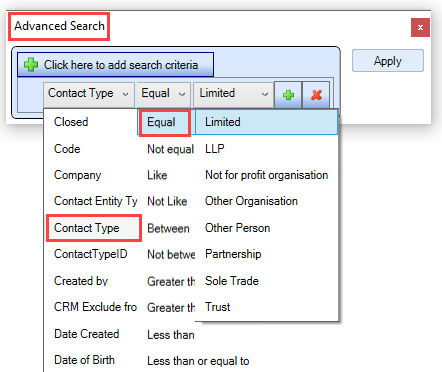Select the Not Like operator
Viewport: 442px width, 372px height.
[167, 201]
